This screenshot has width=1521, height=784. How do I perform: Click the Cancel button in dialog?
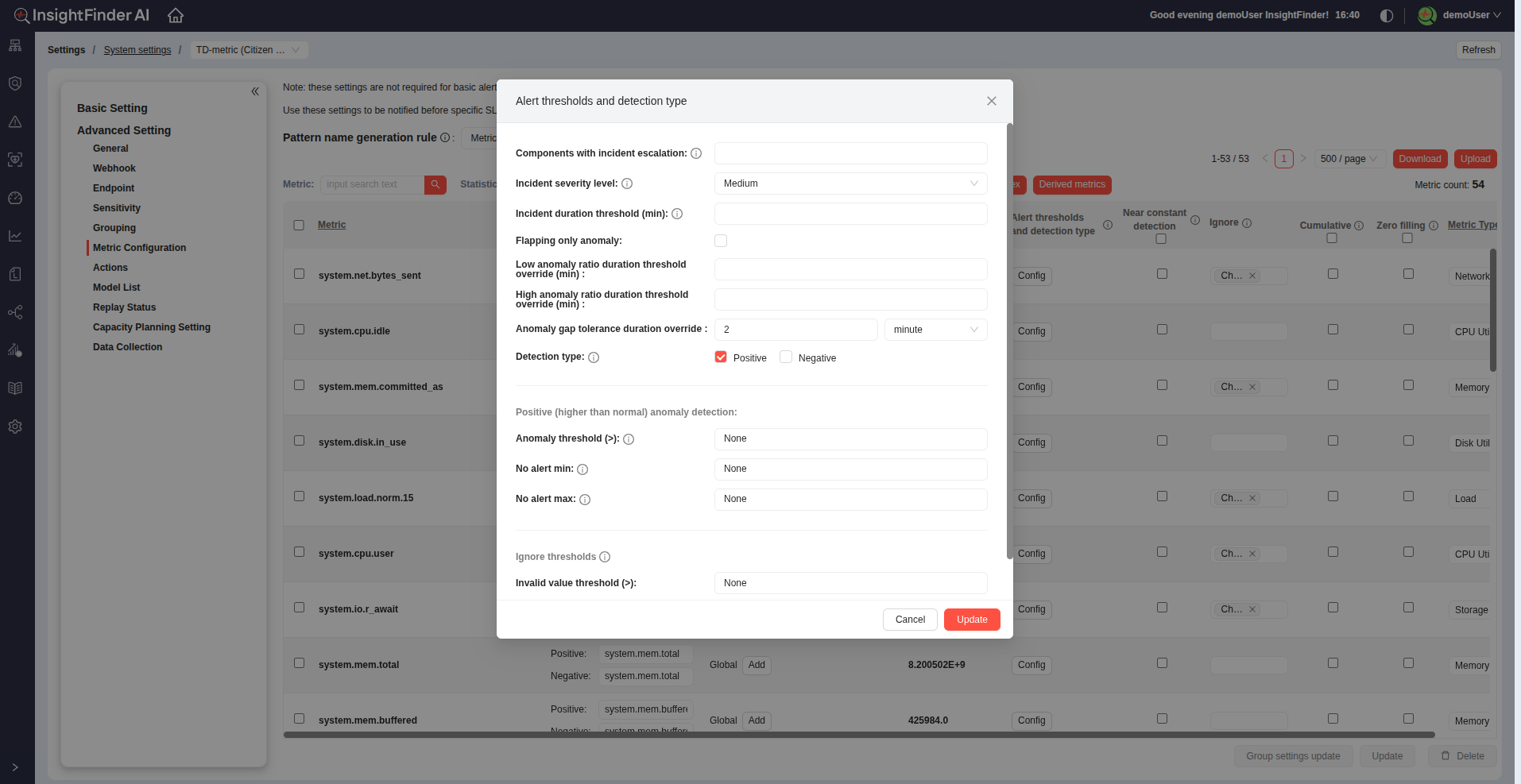click(x=910, y=620)
